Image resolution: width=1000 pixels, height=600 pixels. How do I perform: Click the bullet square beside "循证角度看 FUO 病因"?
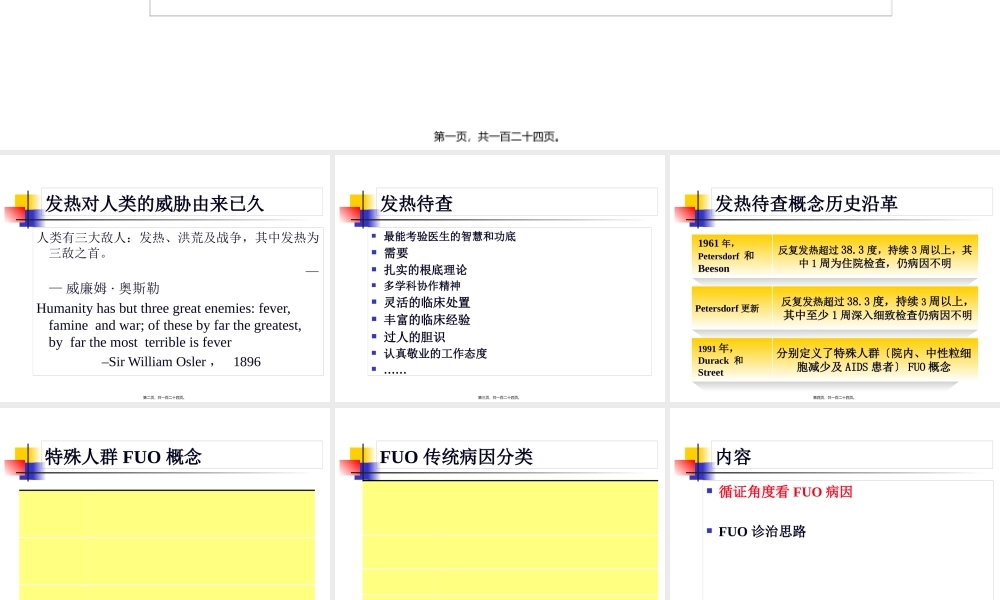point(709,492)
